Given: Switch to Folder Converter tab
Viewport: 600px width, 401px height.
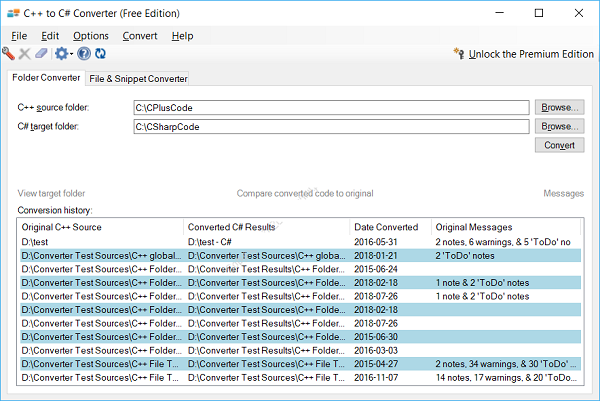Looking at the screenshot, I should tap(46, 78).
